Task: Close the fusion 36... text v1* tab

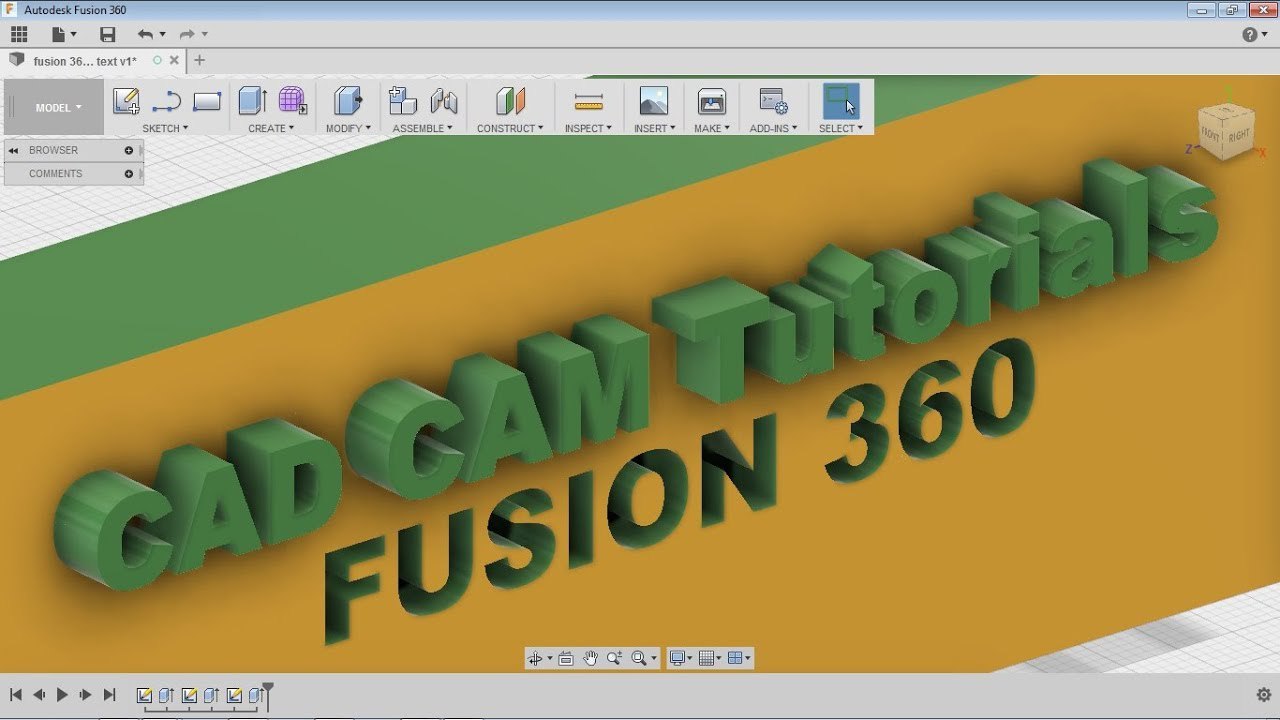Action: pos(174,61)
